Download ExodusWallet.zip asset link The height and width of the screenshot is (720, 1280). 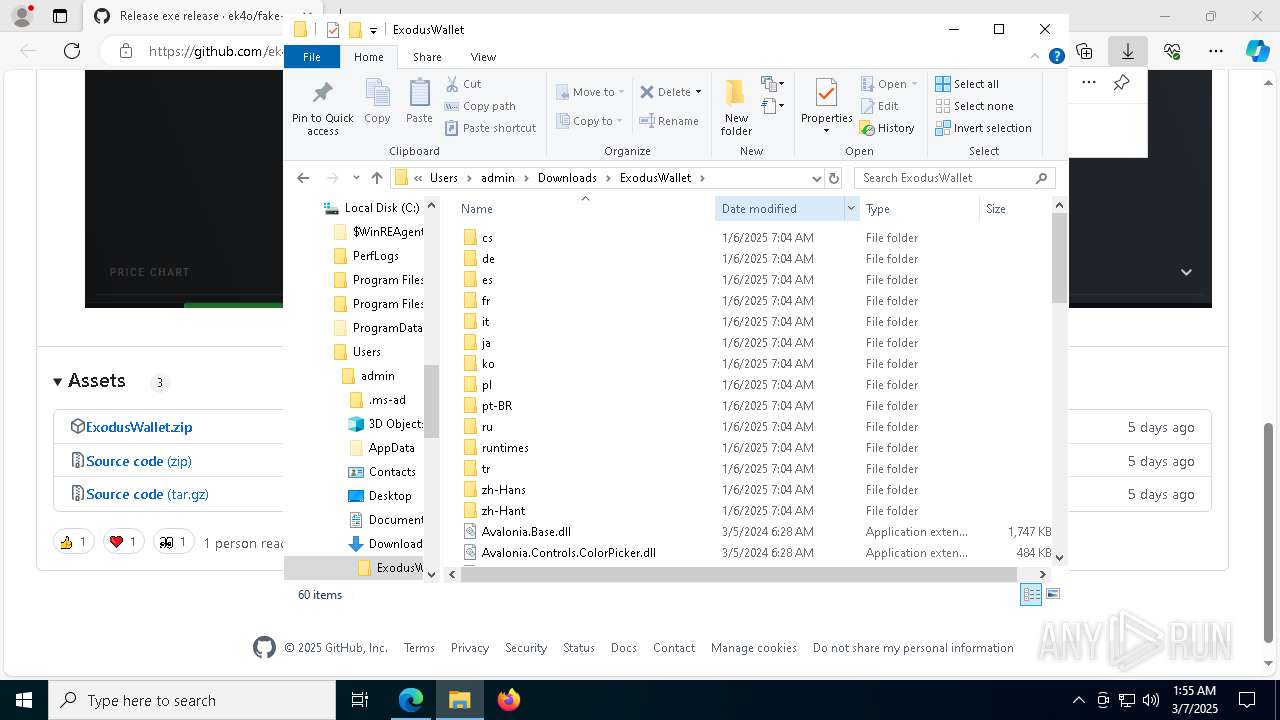click(x=139, y=427)
